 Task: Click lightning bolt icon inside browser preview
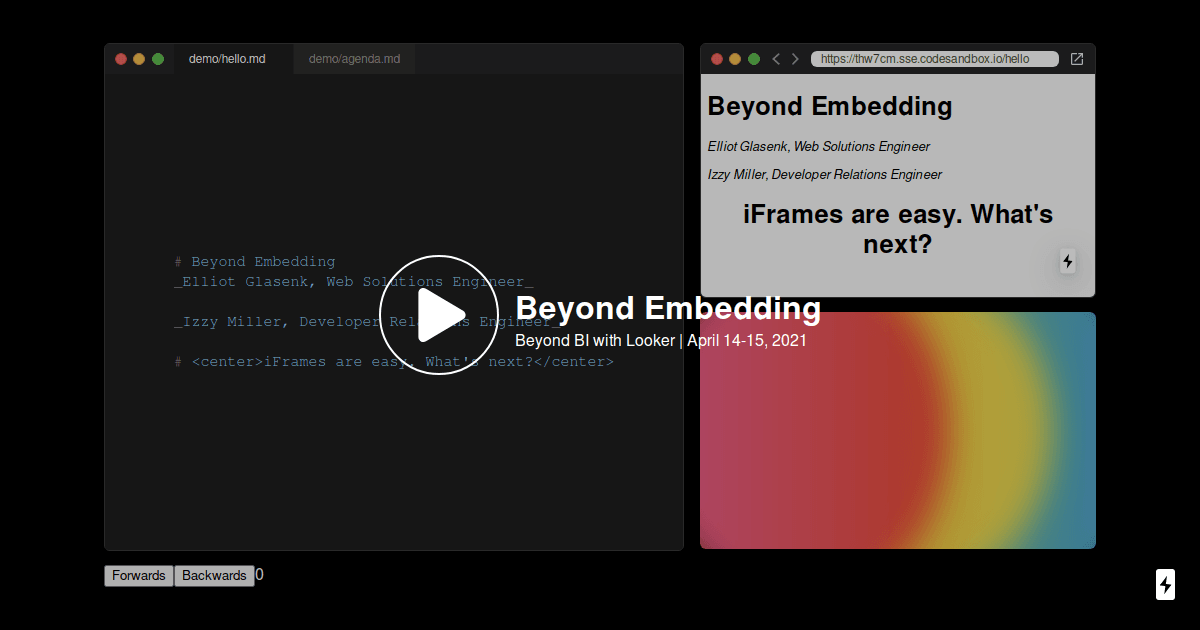pos(1067,261)
